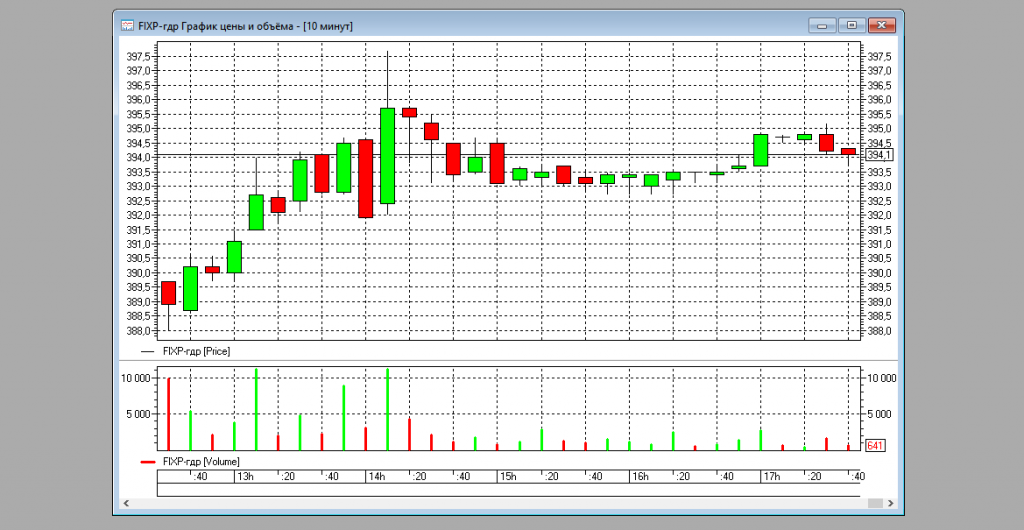Close the FIXP chart window

tap(880, 25)
